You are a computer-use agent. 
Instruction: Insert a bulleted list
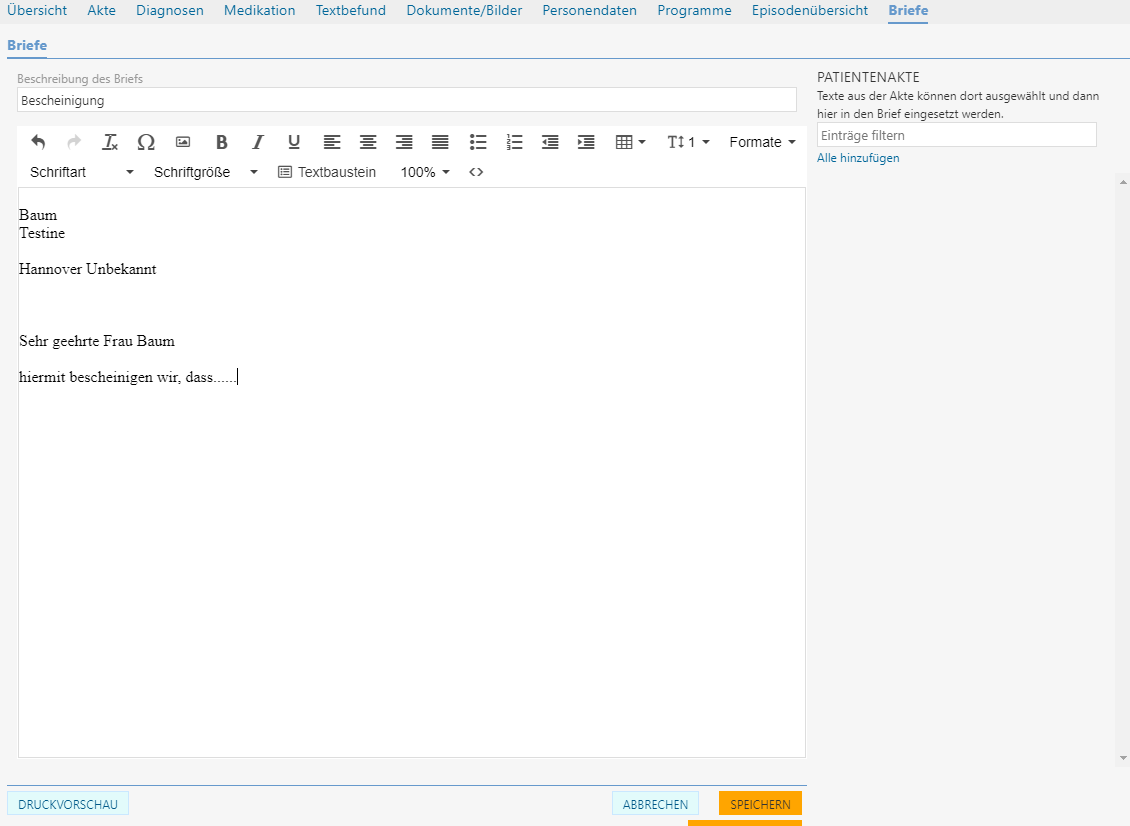478,142
